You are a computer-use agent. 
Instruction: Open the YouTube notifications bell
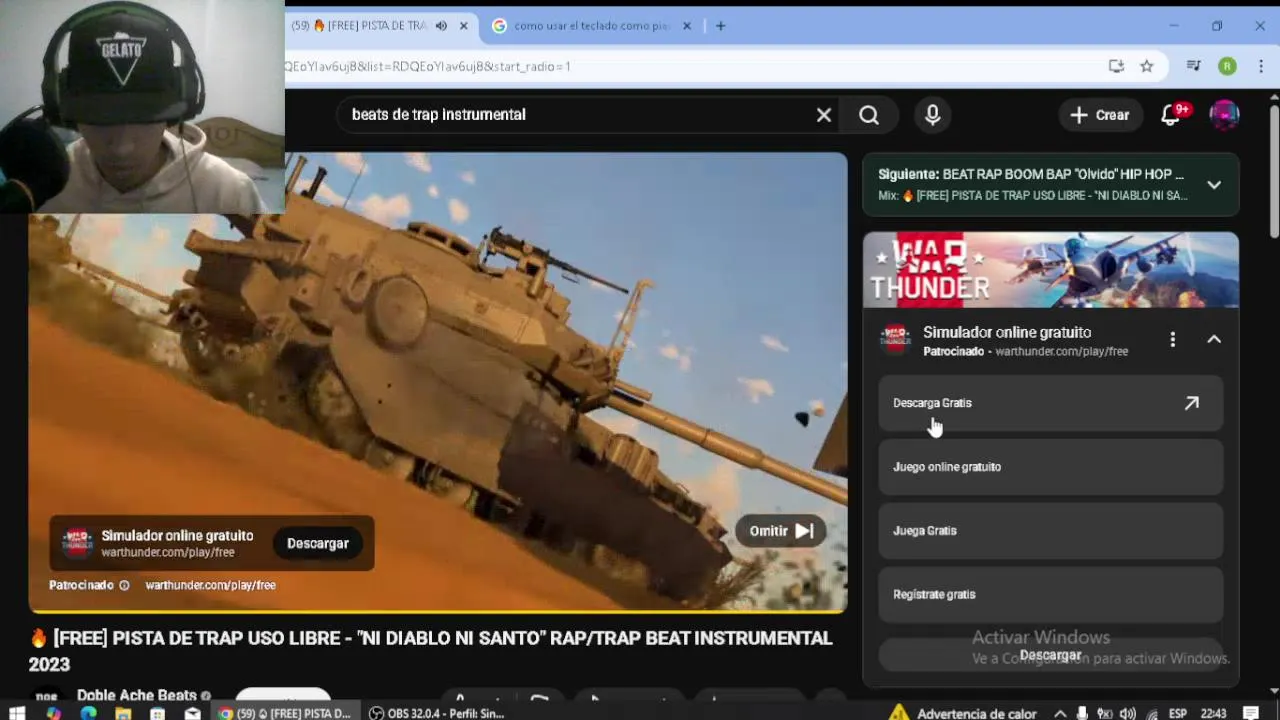[1171, 115]
